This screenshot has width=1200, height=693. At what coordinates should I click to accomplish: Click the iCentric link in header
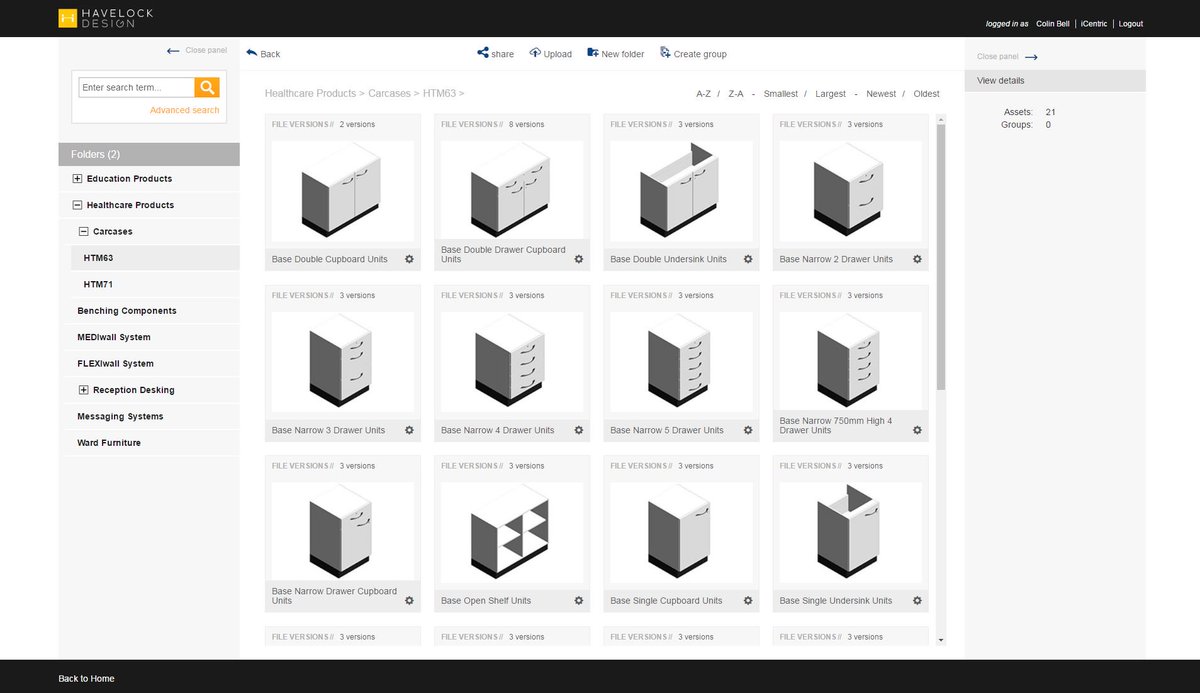coord(1093,23)
